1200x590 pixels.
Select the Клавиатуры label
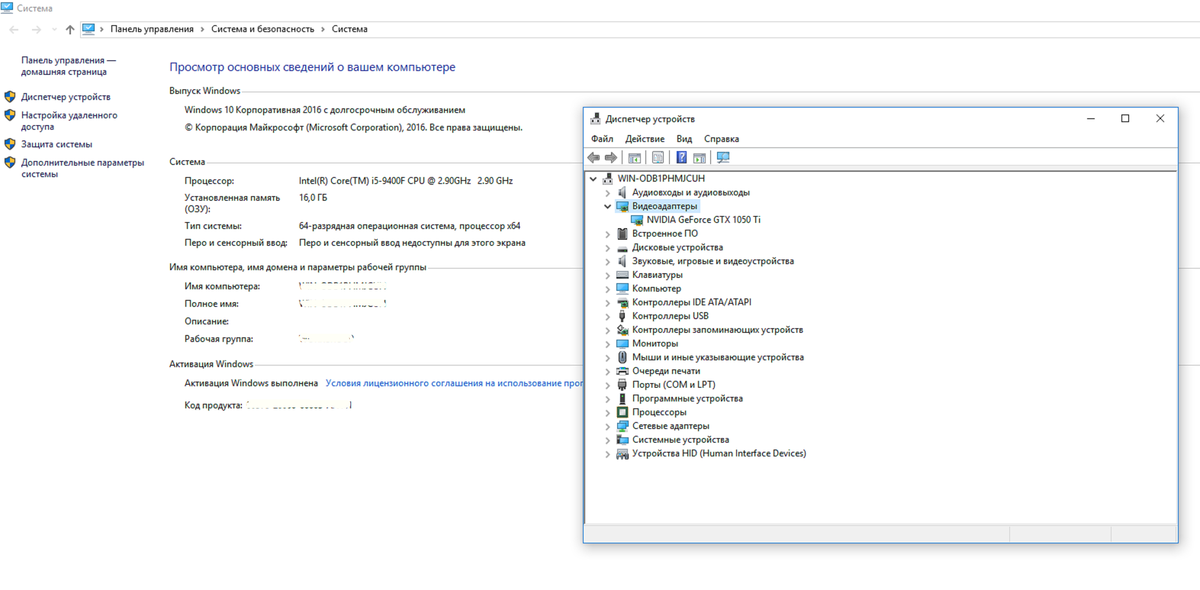pos(657,274)
